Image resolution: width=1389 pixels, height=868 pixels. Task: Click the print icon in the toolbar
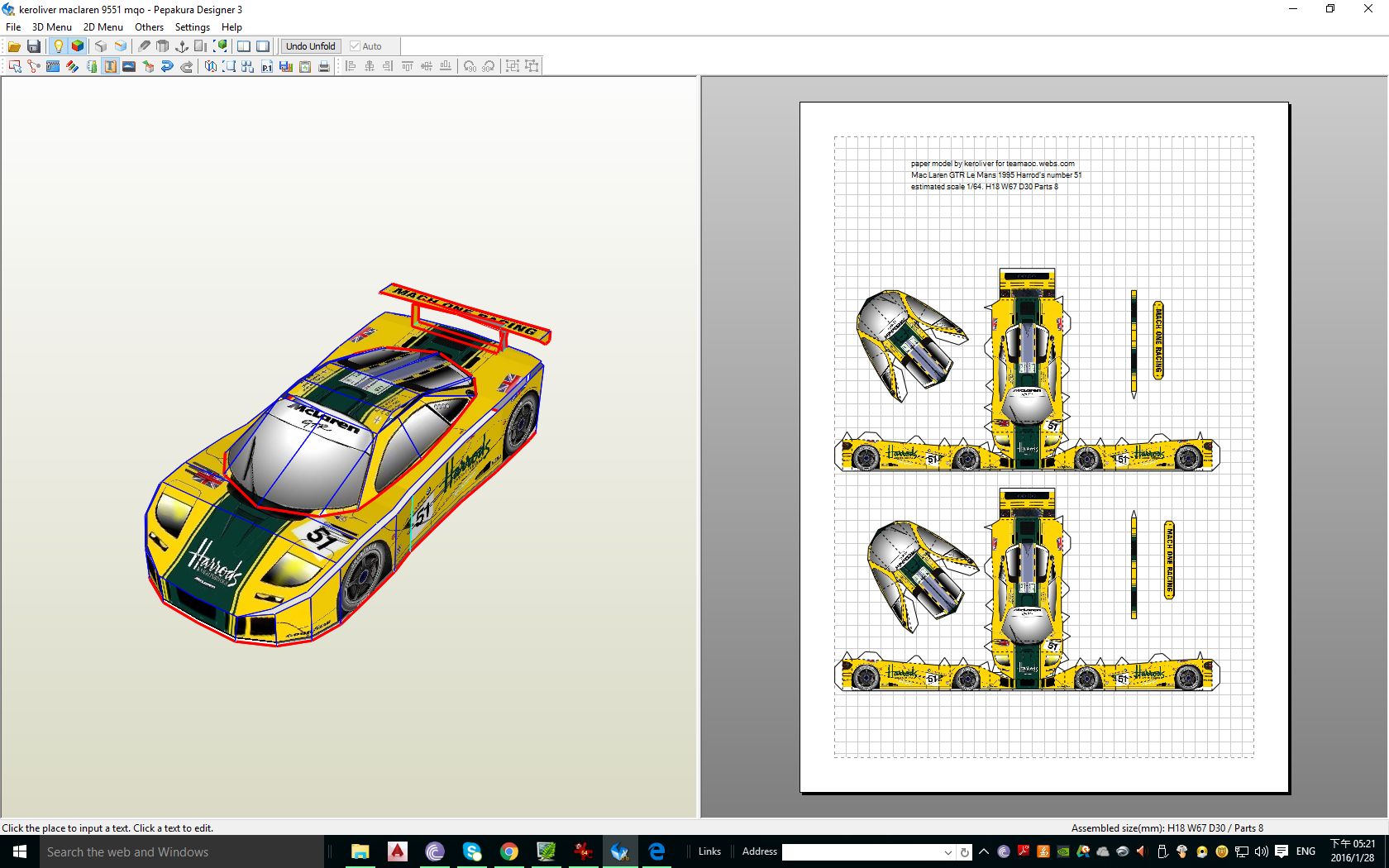[x=324, y=66]
